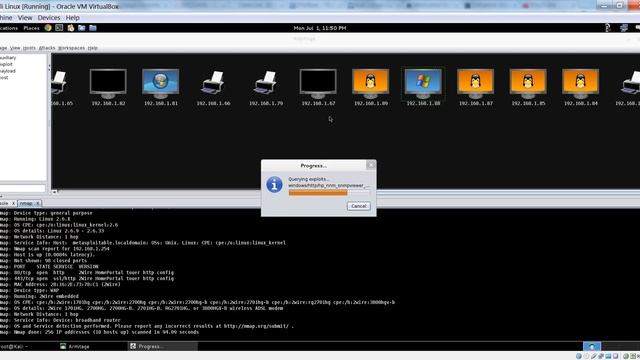Switch to Armitage window in taskbar
Image resolution: width=640 pixels, height=360 pixels.
coord(75,346)
